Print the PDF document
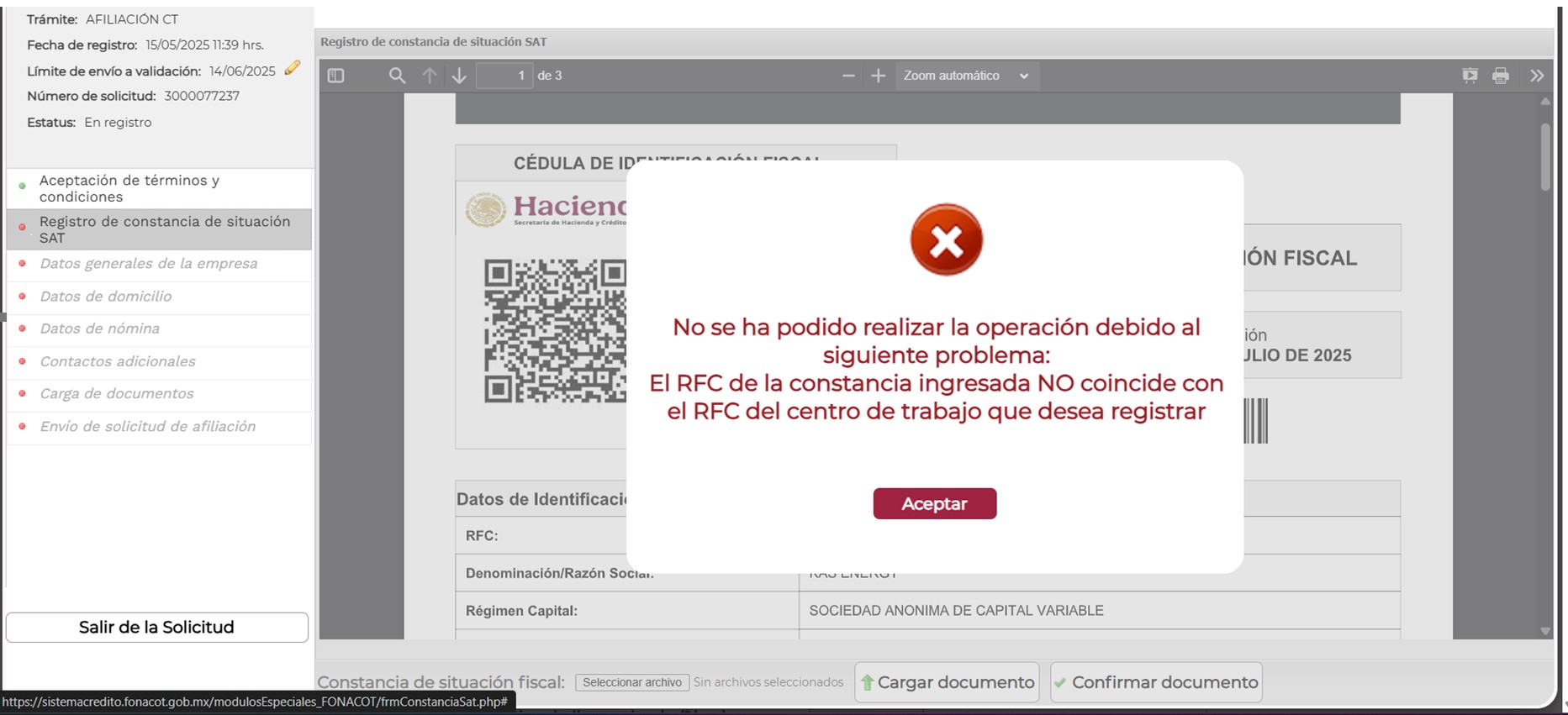Viewport: 1568px width, 715px height. coord(1500,76)
